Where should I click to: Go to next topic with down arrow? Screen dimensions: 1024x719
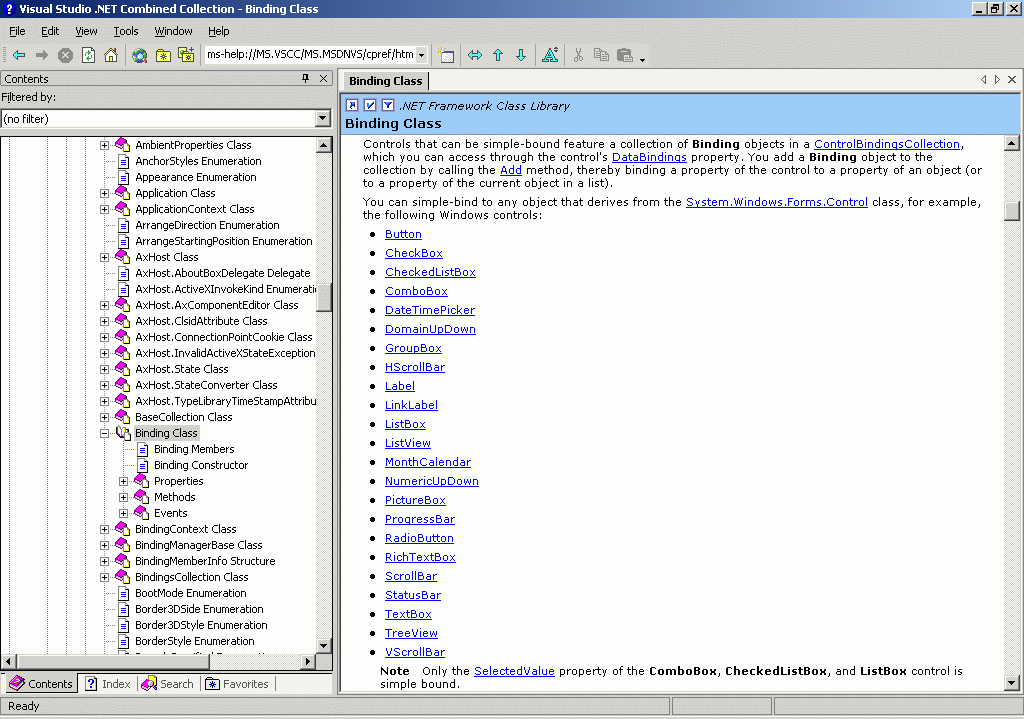point(521,55)
